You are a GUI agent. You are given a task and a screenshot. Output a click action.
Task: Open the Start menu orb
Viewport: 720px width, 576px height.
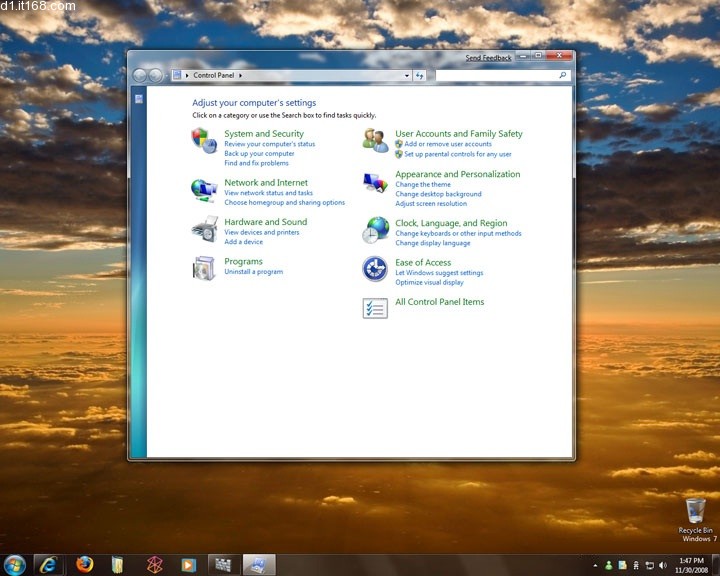[15, 565]
